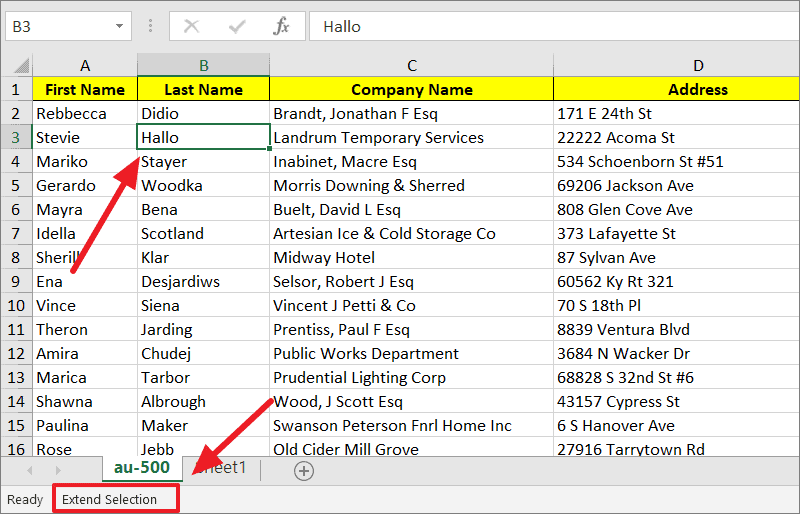Image resolution: width=800 pixels, height=514 pixels.
Task: Select cell containing Tarbor
Action: coord(204,377)
